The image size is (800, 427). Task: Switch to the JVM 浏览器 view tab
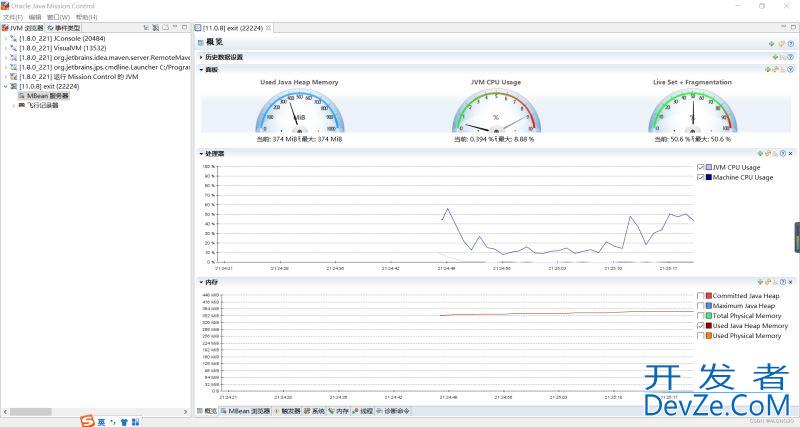click(x=23, y=28)
